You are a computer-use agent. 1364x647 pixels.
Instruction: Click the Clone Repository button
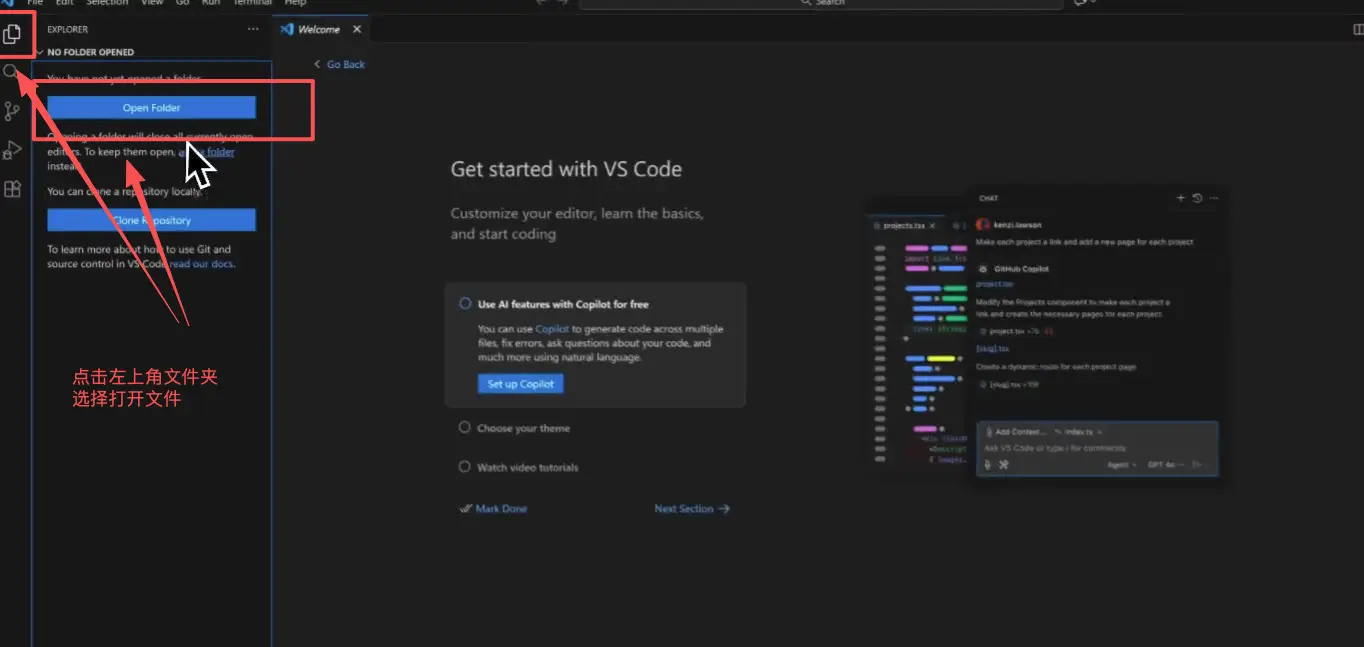pyautogui.click(x=151, y=220)
